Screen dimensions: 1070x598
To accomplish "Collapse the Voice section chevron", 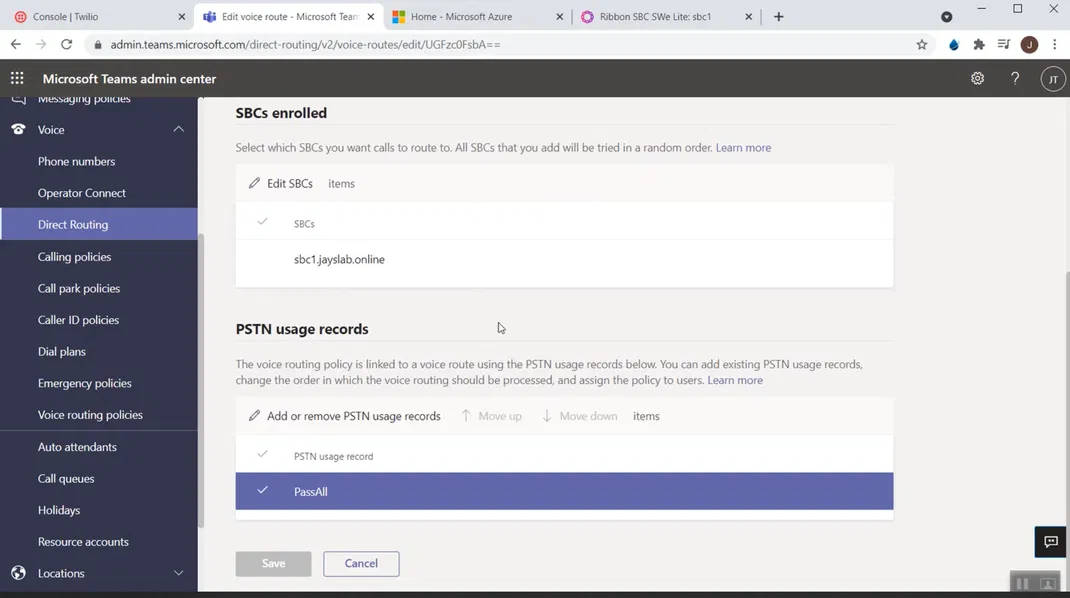I will pyautogui.click(x=179, y=129).
